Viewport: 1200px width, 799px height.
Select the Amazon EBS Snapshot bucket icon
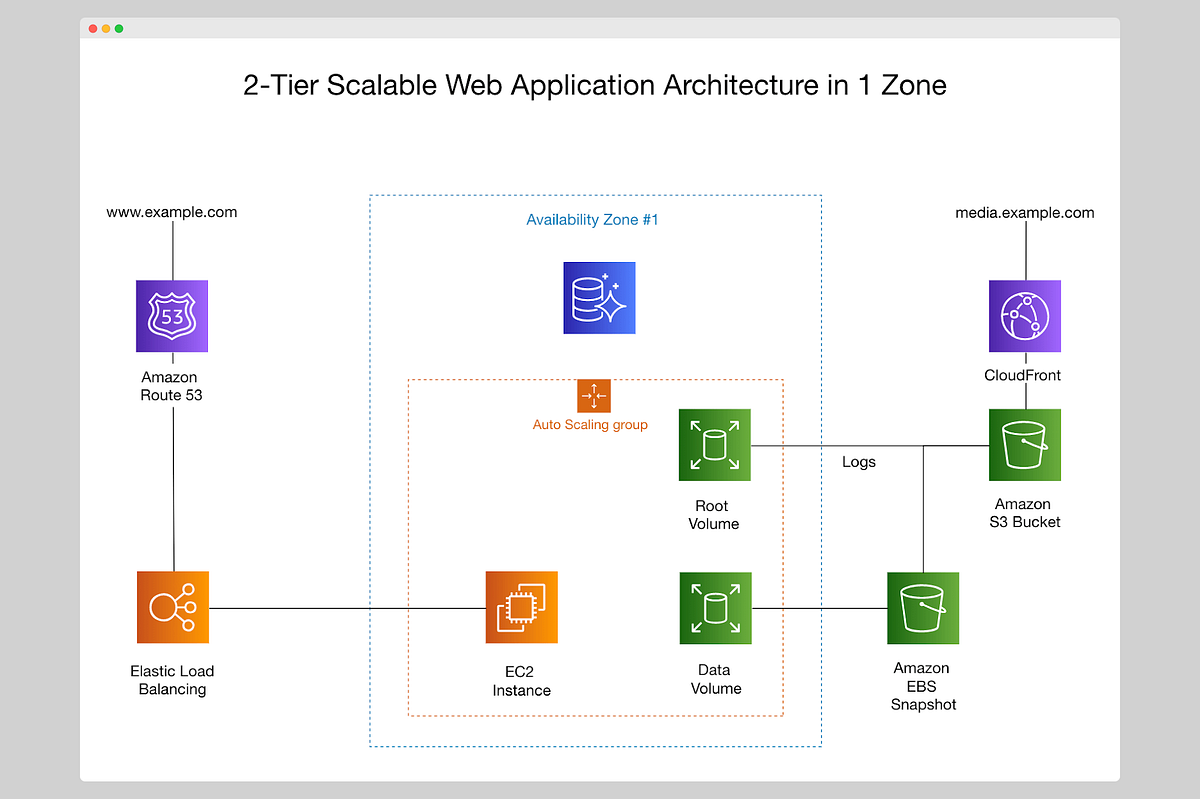[923, 608]
